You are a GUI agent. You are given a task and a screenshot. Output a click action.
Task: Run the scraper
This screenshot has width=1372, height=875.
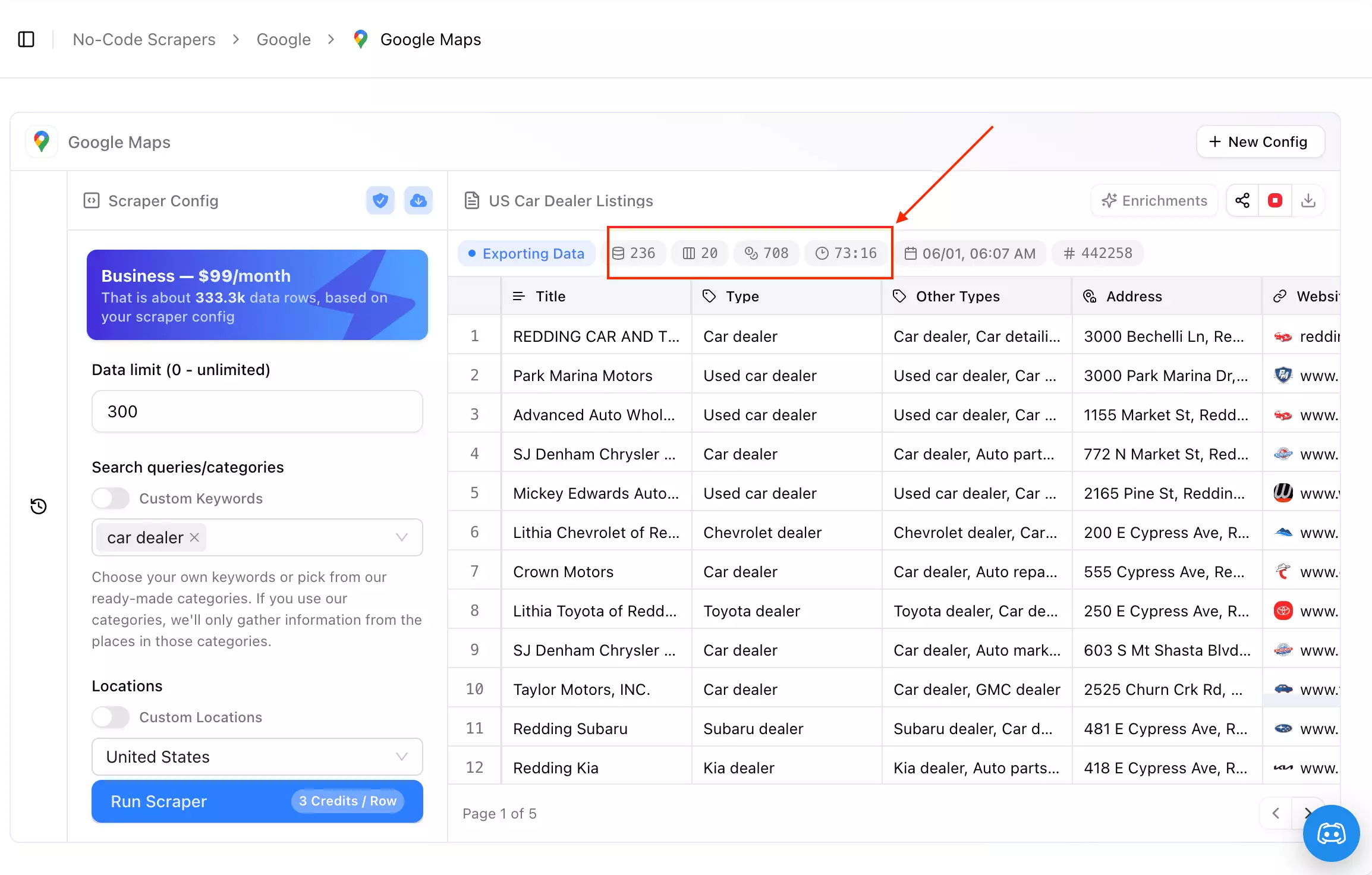pyautogui.click(x=257, y=801)
